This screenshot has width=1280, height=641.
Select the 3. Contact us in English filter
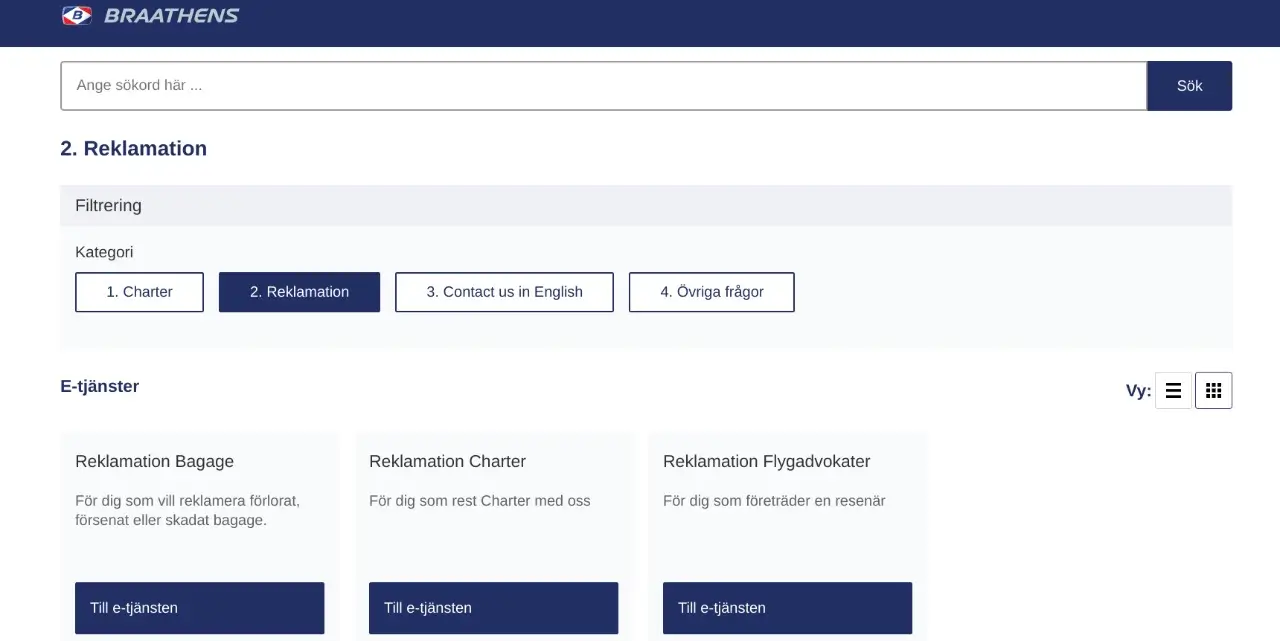[504, 292]
